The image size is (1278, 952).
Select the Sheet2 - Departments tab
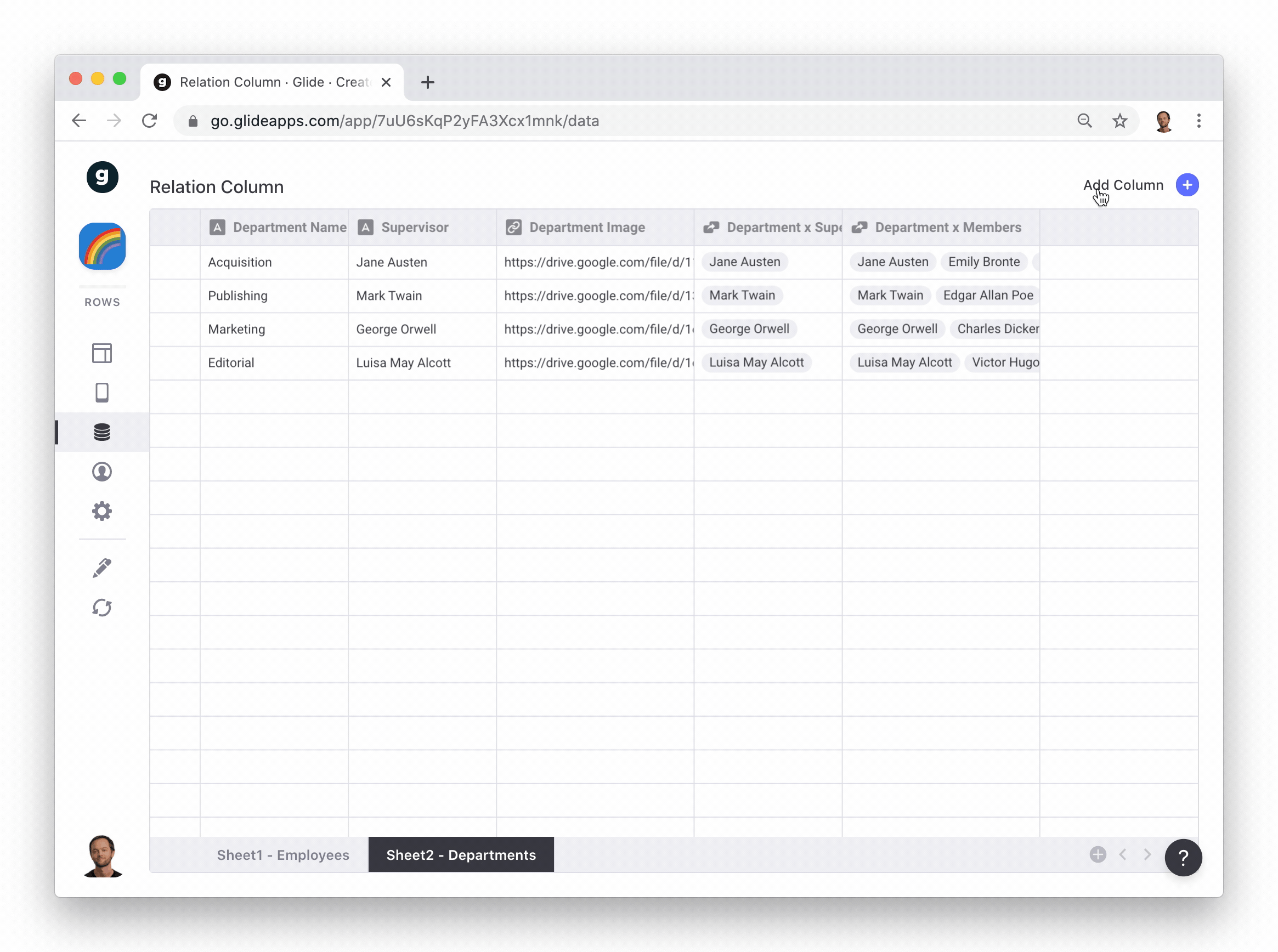pos(461,854)
